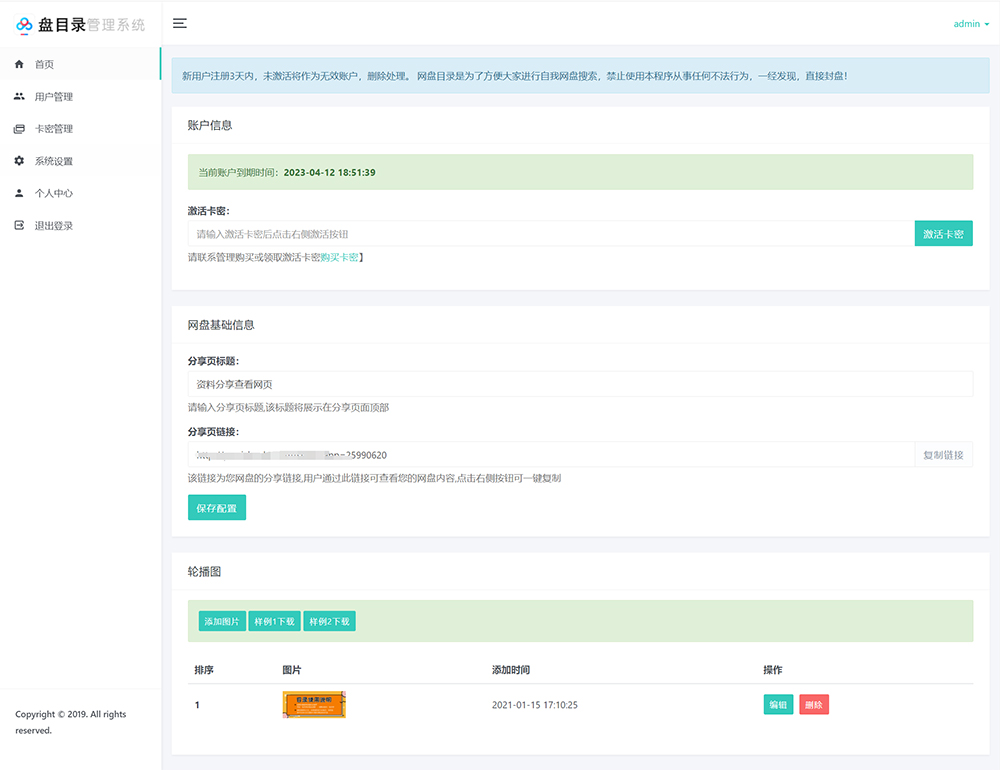Open the orange carousel image thumbnail
This screenshot has height=770, width=1000.
(x=314, y=704)
